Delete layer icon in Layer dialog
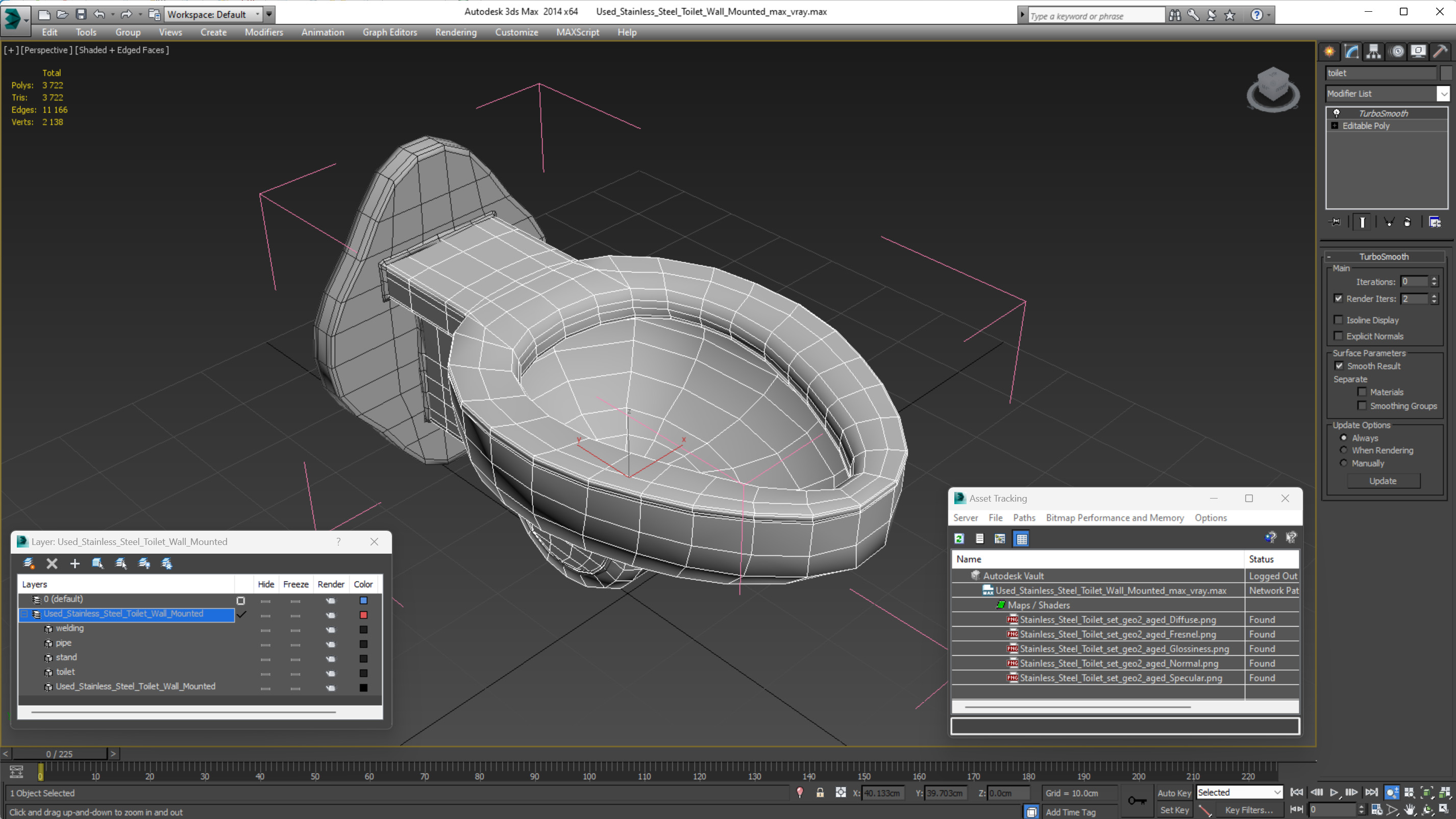 tap(52, 563)
